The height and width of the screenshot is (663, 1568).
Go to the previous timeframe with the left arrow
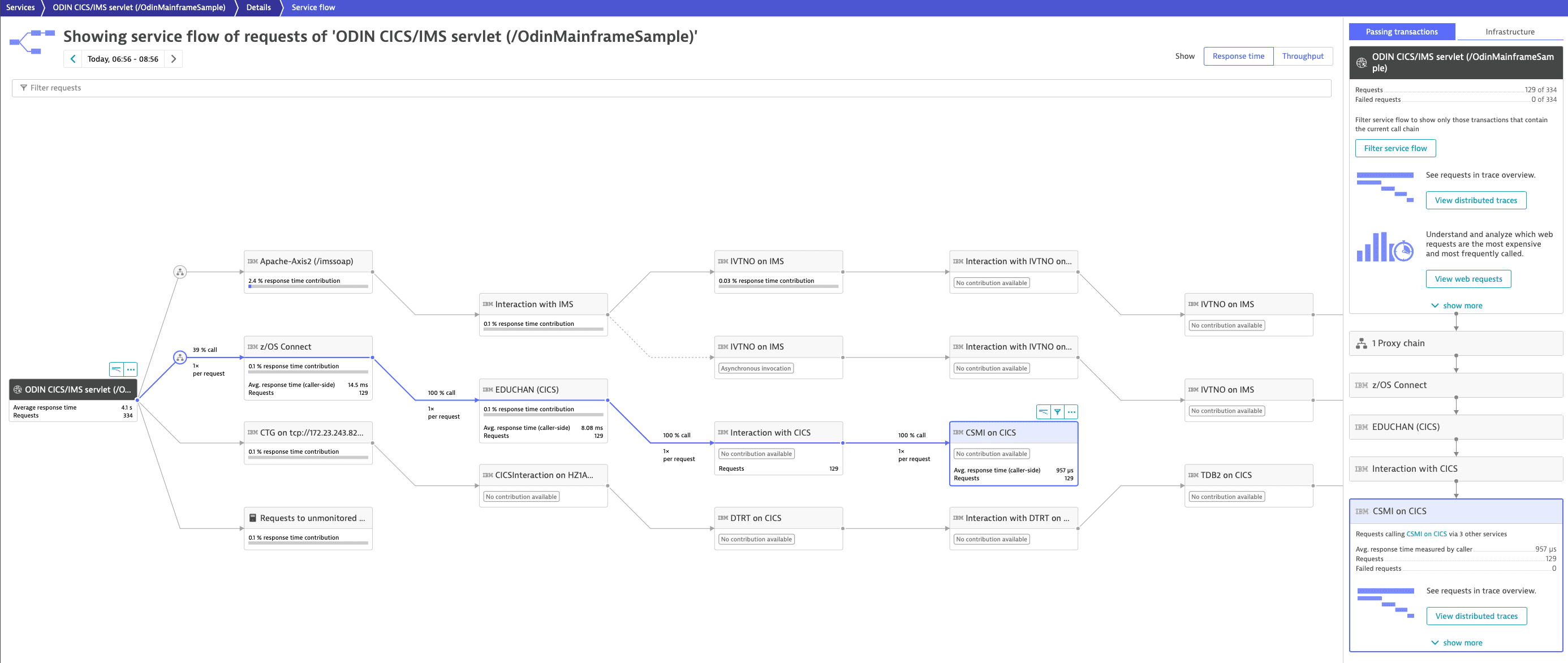(73, 59)
